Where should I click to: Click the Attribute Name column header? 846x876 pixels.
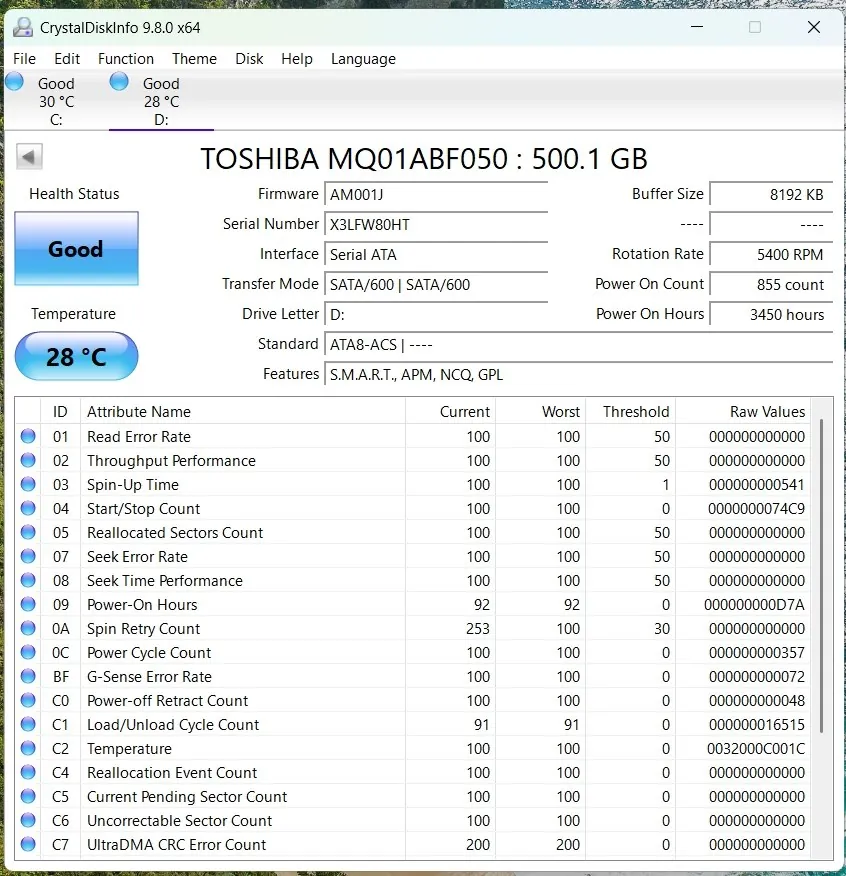(x=243, y=412)
